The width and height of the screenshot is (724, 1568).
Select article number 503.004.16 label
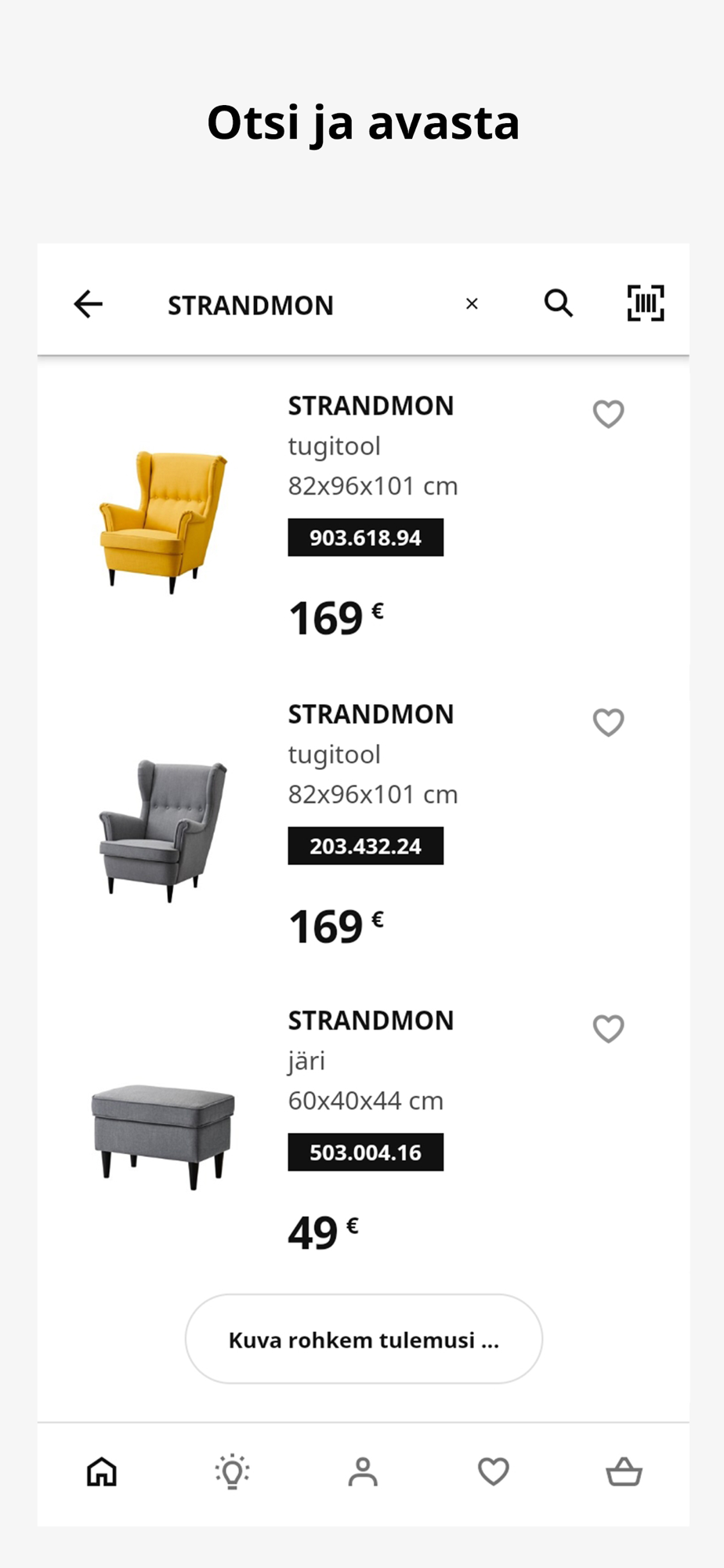click(x=365, y=1152)
